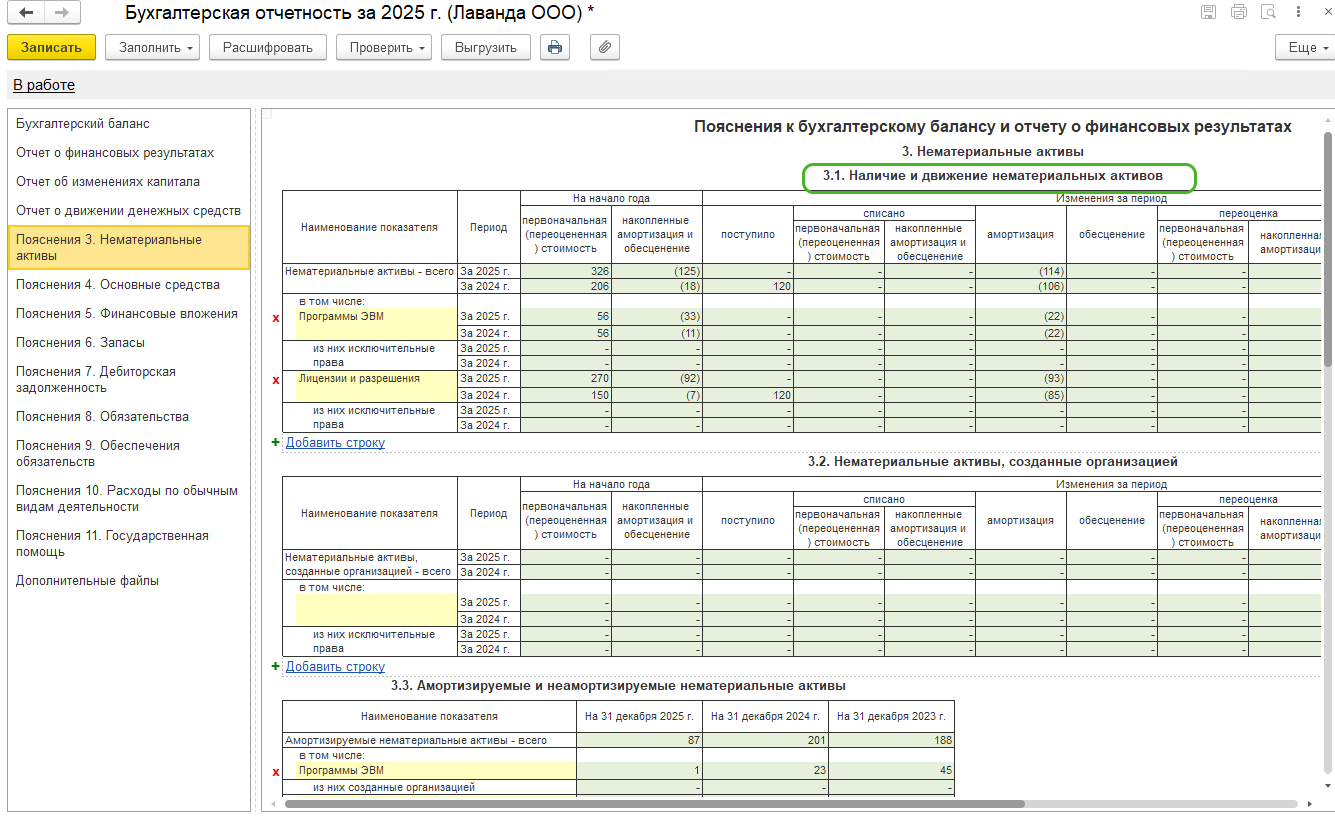Screen dimensions: 1335x816
Task: Expand the Заполнить dropdown
Action: pyautogui.click(x=155, y=47)
